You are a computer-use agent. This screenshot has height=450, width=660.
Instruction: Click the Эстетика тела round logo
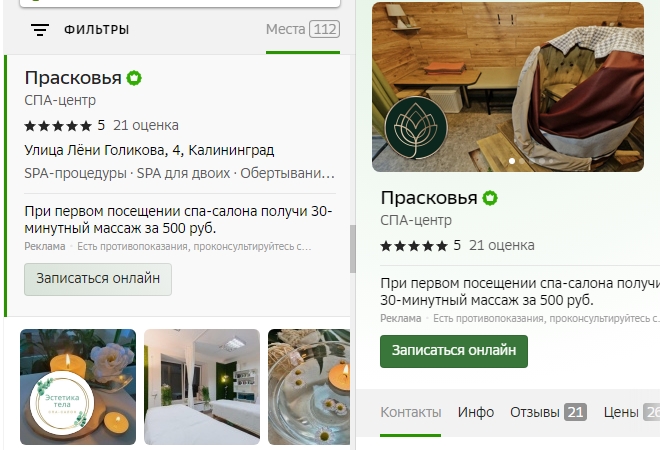click(62, 403)
